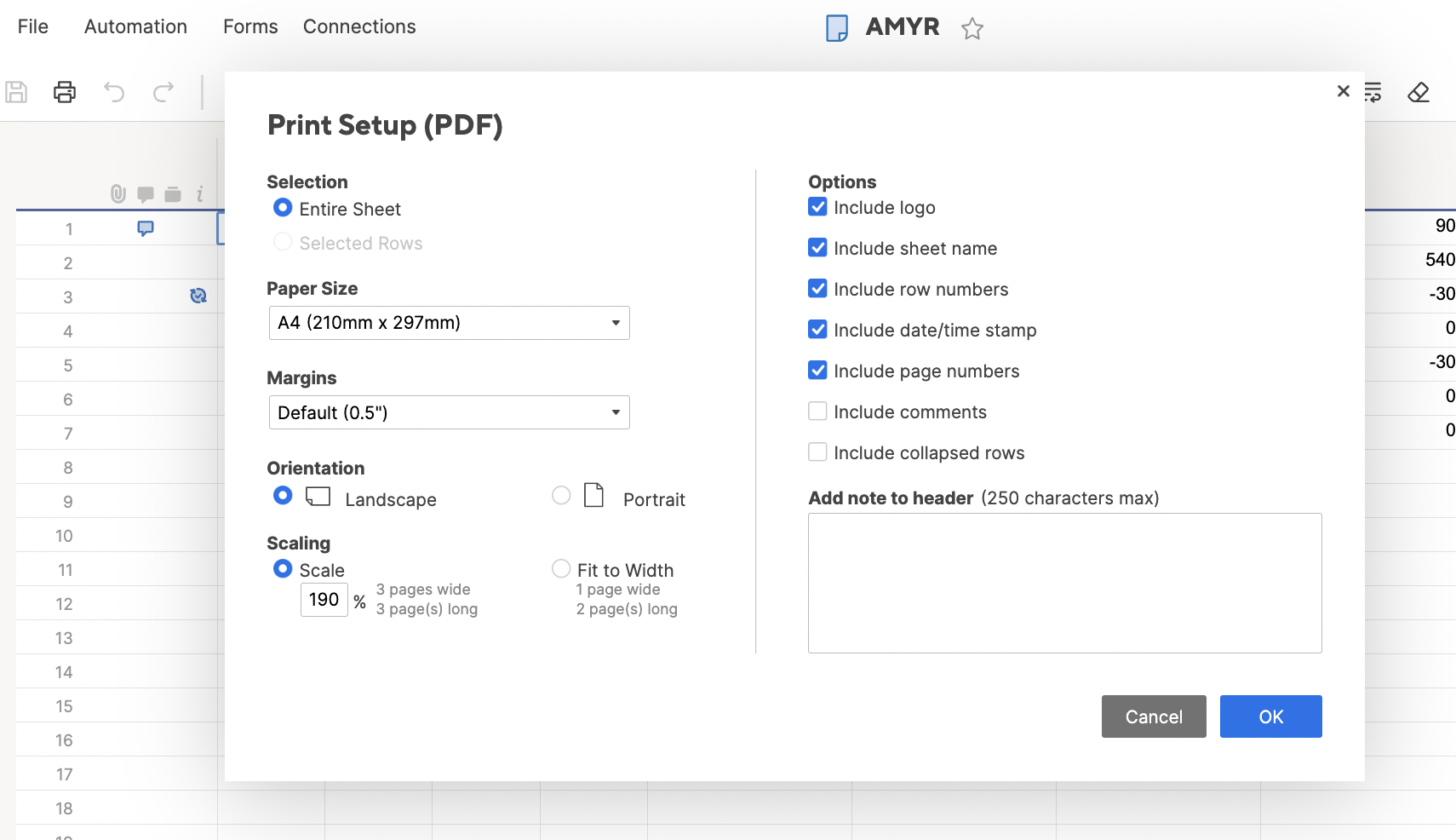This screenshot has height=840, width=1456.
Task: Open the Forms menu
Action: [250, 26]
